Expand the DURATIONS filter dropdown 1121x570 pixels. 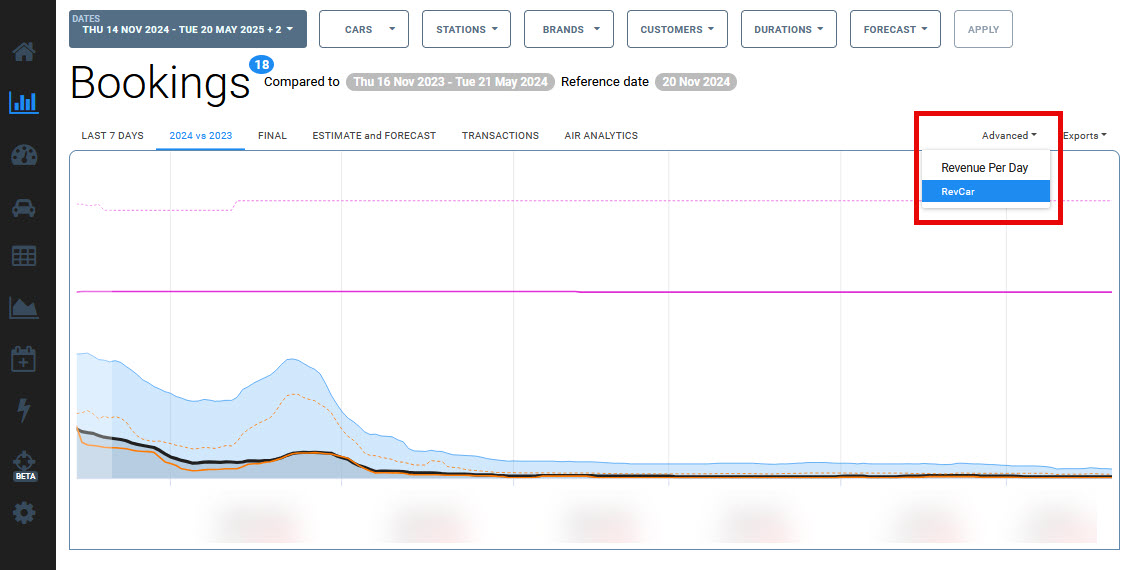(789, 29)
